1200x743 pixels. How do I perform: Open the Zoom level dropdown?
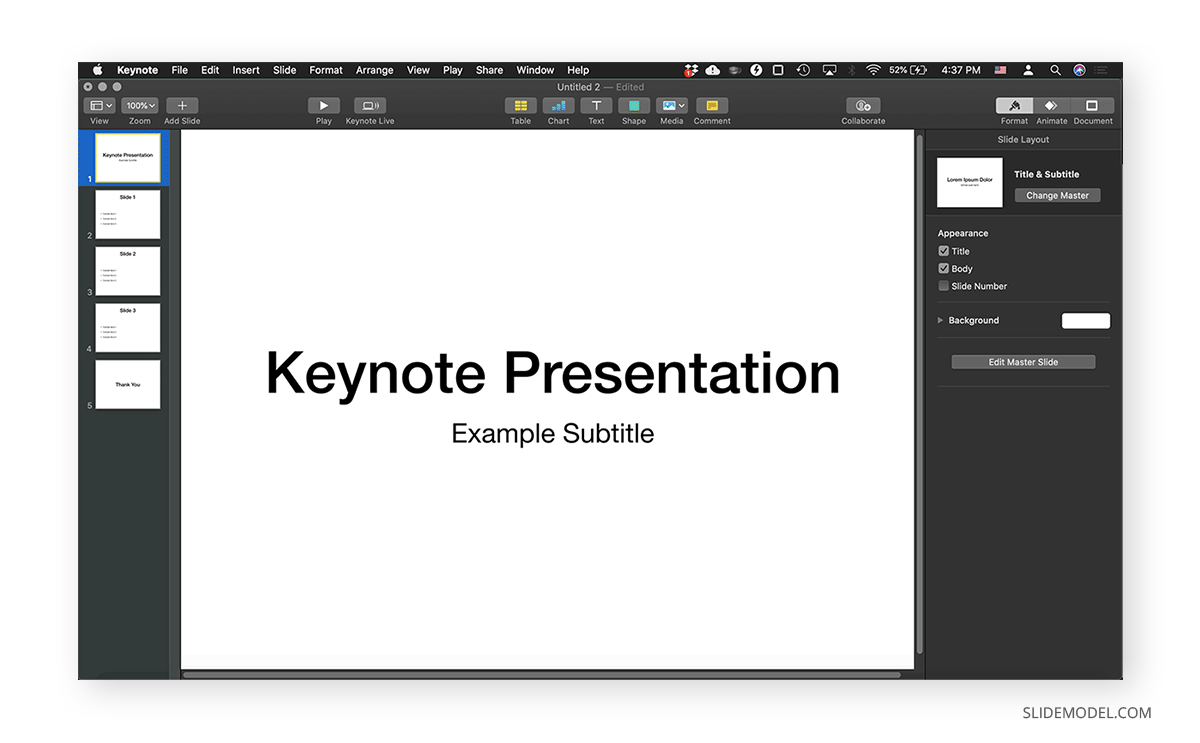click(139, 105)
